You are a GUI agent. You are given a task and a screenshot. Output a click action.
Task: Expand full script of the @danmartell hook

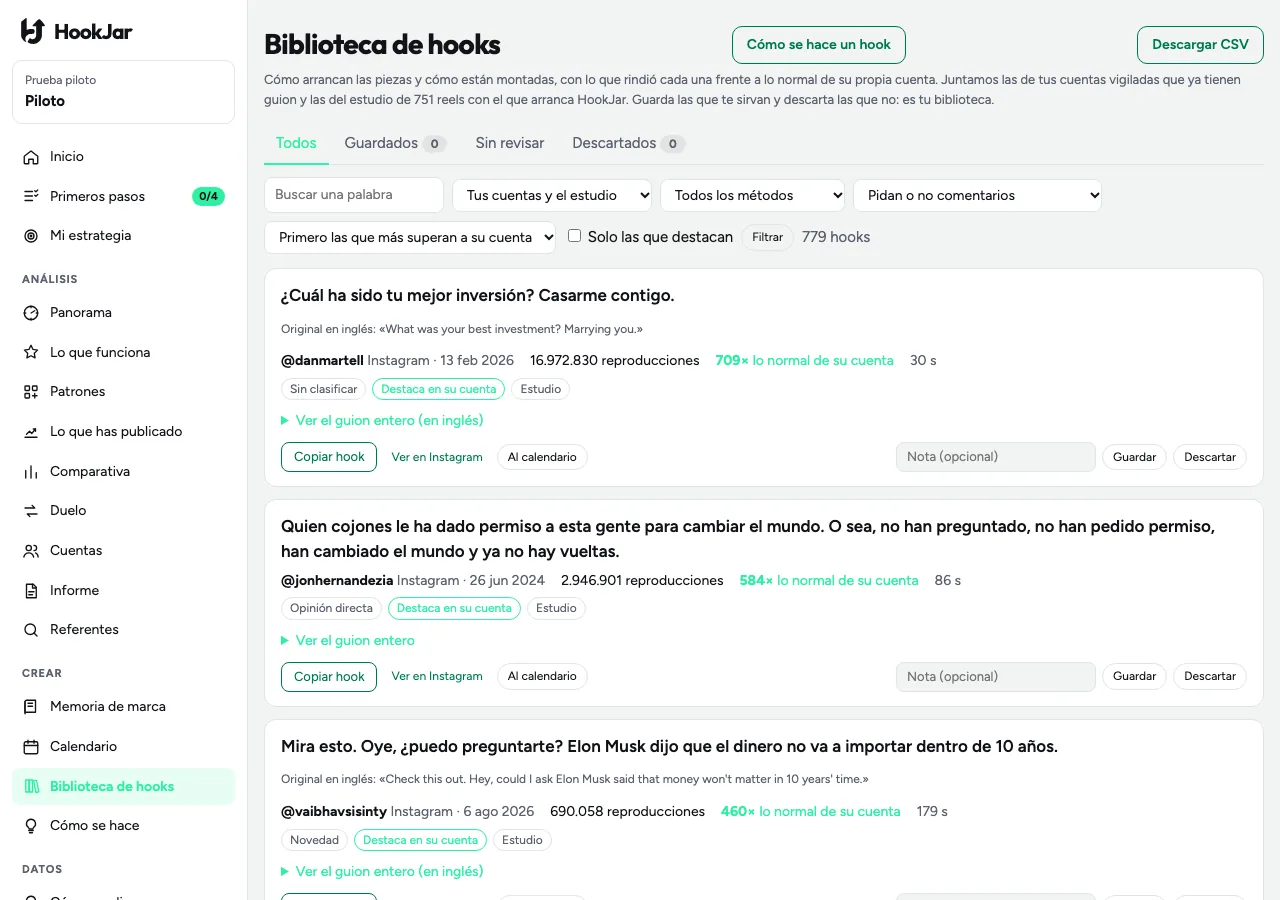click(x=382, y=420)
